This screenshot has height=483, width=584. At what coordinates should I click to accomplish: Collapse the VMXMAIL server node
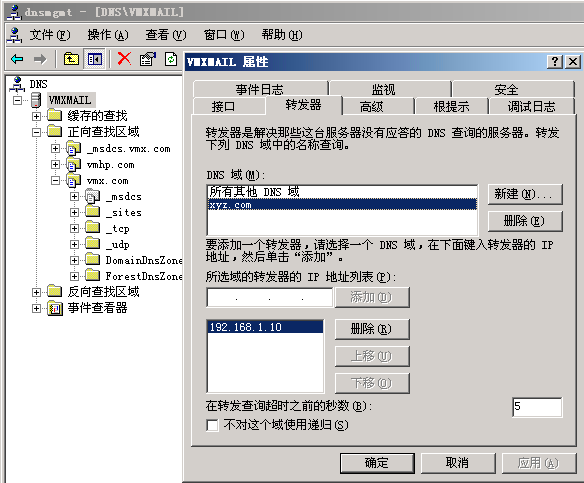click(17, 100)
